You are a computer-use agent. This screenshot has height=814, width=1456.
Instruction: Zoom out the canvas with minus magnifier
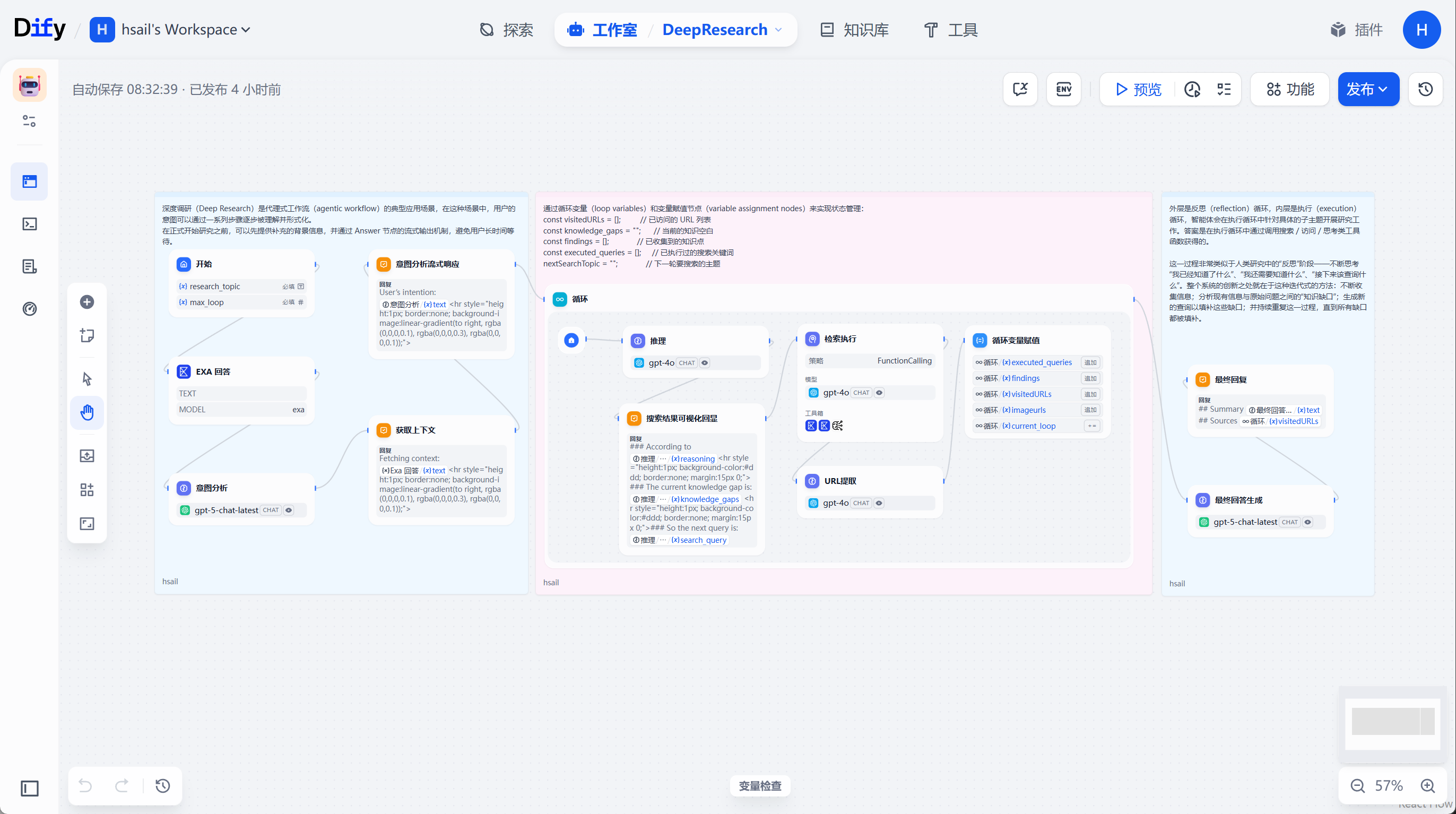coord(1357,786)
